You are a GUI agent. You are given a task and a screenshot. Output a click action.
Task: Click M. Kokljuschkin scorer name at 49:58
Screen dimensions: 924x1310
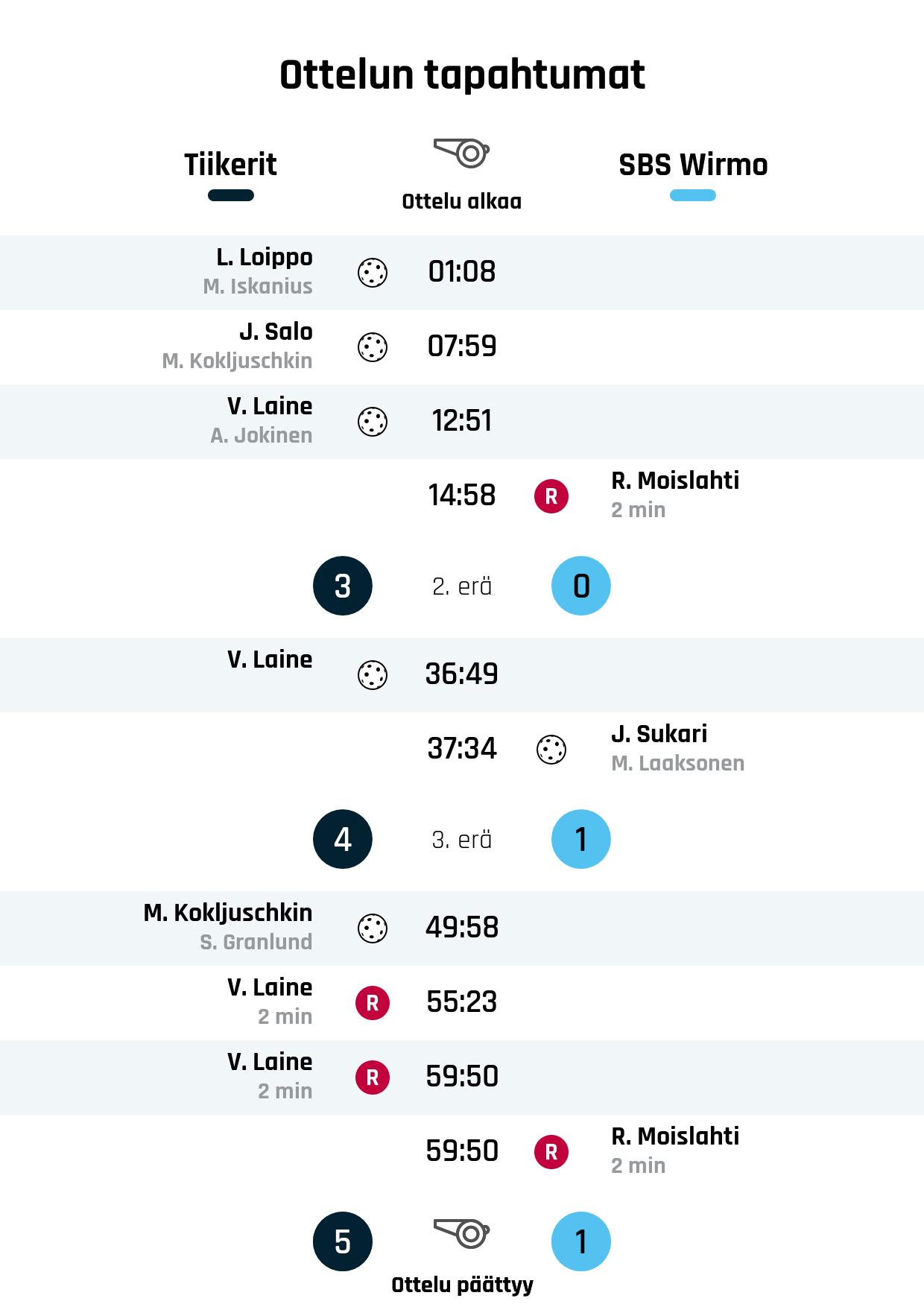tap(228, 913)
